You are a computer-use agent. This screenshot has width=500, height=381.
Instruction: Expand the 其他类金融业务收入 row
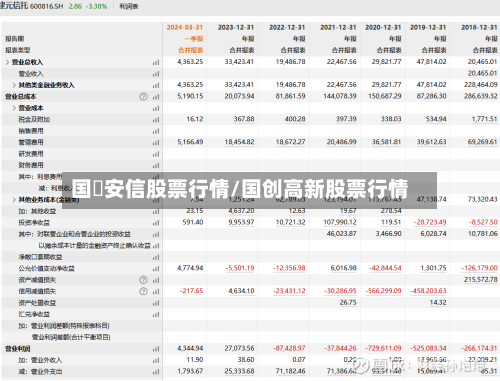(14, 85)
